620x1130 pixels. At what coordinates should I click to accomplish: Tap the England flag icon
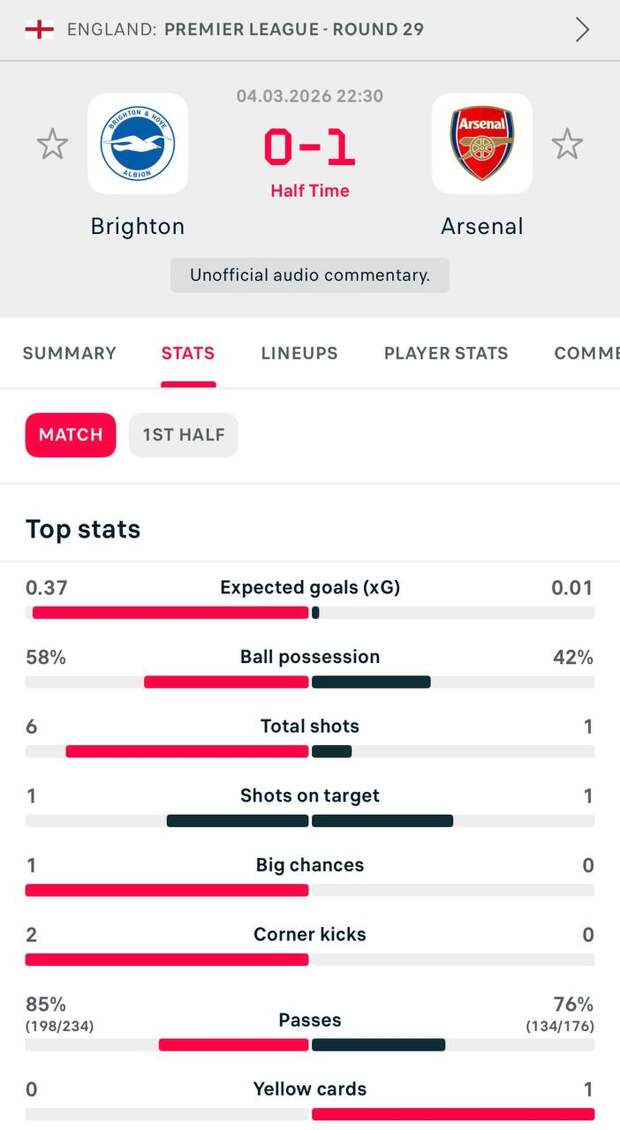coord(39,29)
